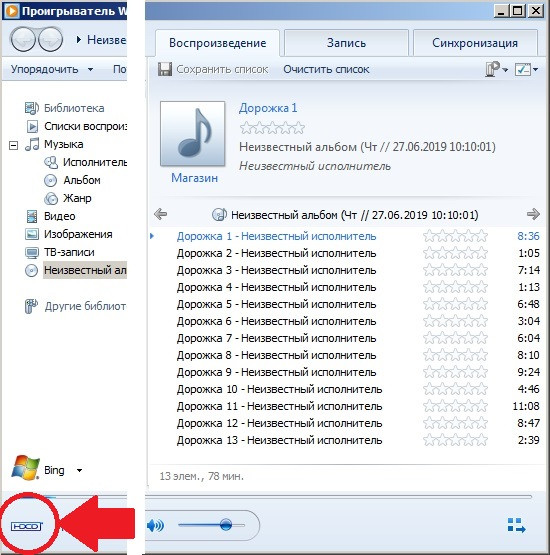Screen dimensions: 550x555
Task: Open the Bing search provider dropdown
Action: (80, 470)
